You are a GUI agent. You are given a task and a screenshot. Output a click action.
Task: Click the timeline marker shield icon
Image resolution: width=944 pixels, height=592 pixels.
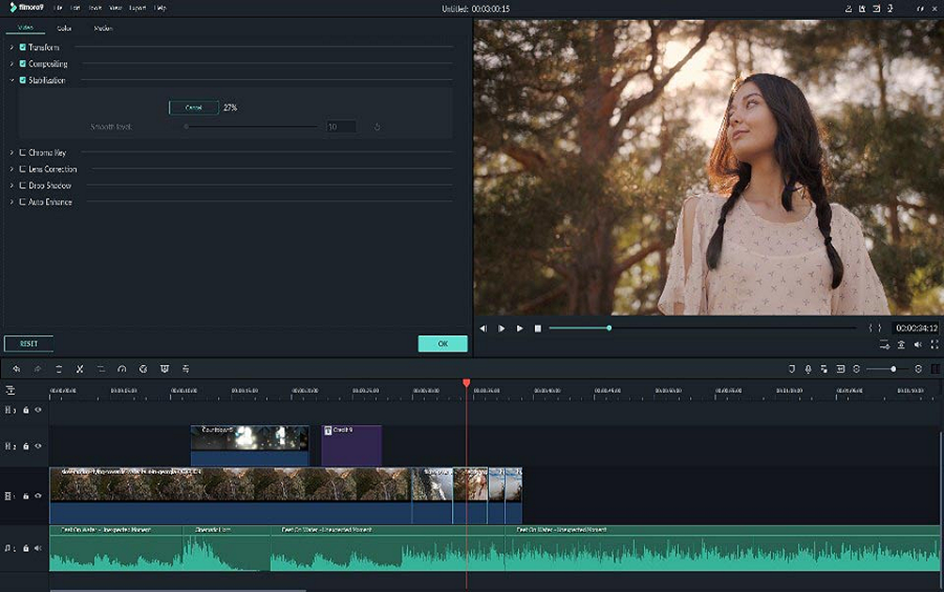[791, 369]
